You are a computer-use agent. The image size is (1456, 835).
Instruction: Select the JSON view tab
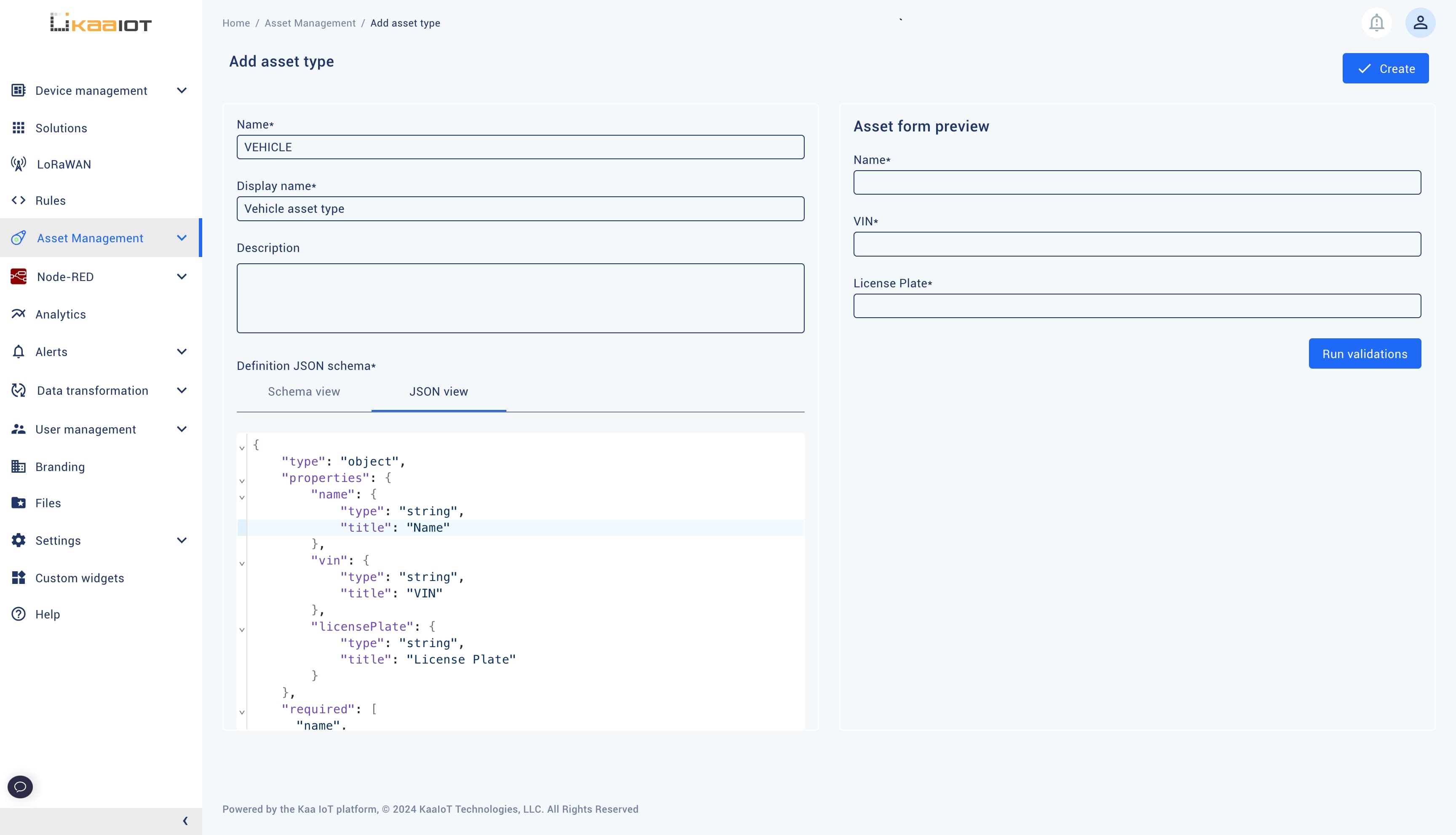tap(438, 391)
